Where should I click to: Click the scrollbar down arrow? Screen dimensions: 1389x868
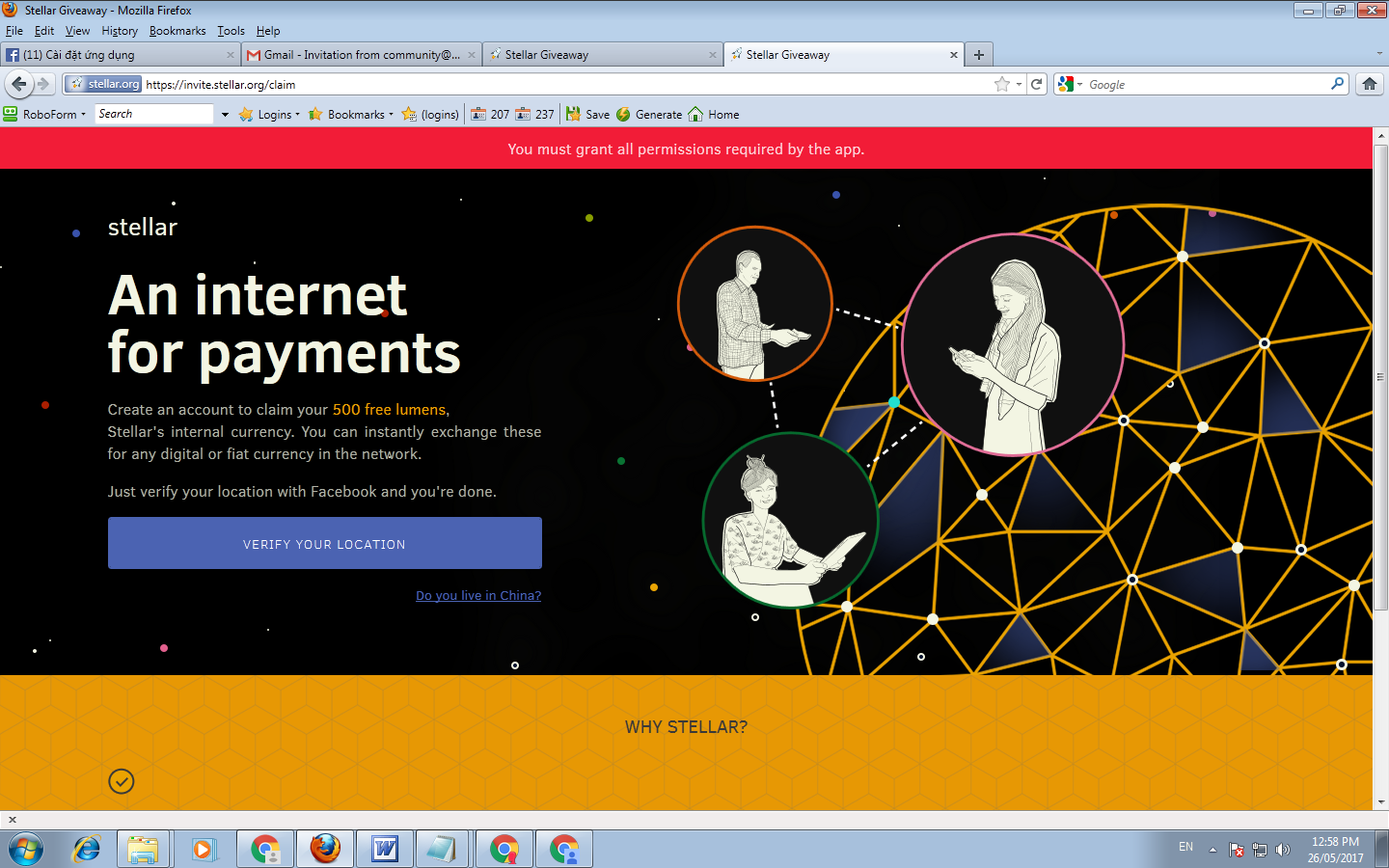[x=1380, y=802]
